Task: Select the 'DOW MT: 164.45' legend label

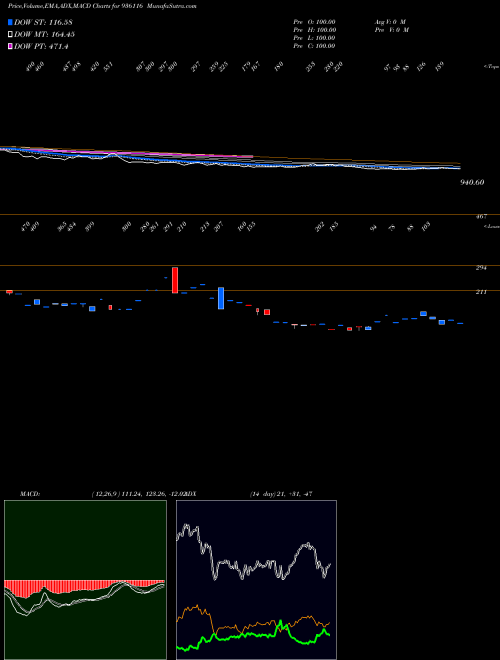Action: 44,35
